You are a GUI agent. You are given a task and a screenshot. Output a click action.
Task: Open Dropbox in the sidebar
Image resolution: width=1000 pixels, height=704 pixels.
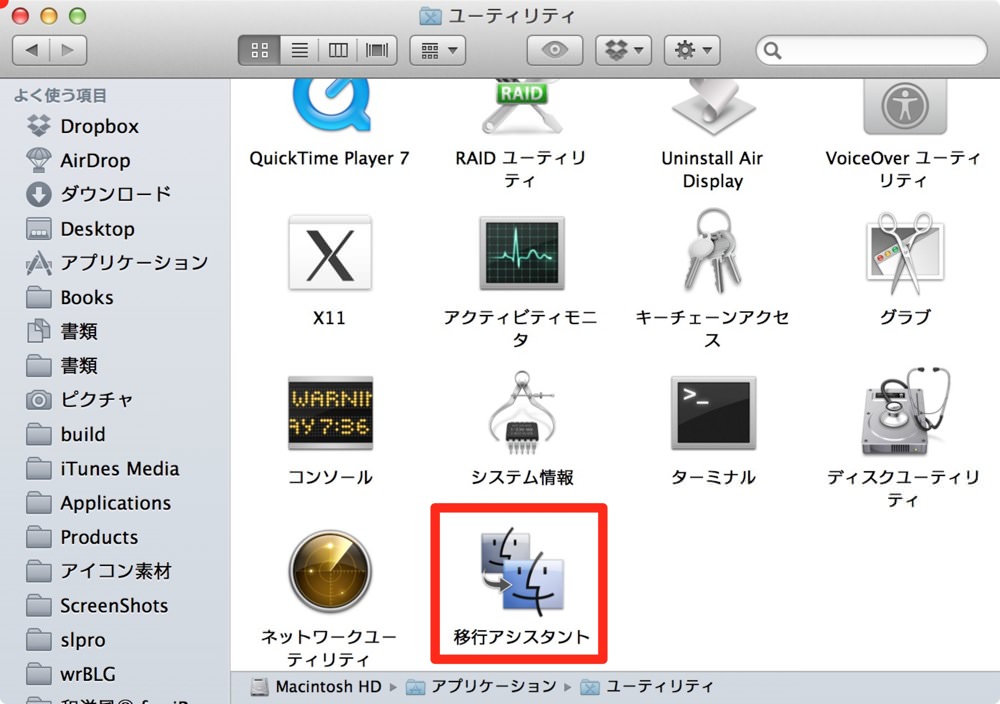pos(115,126)
